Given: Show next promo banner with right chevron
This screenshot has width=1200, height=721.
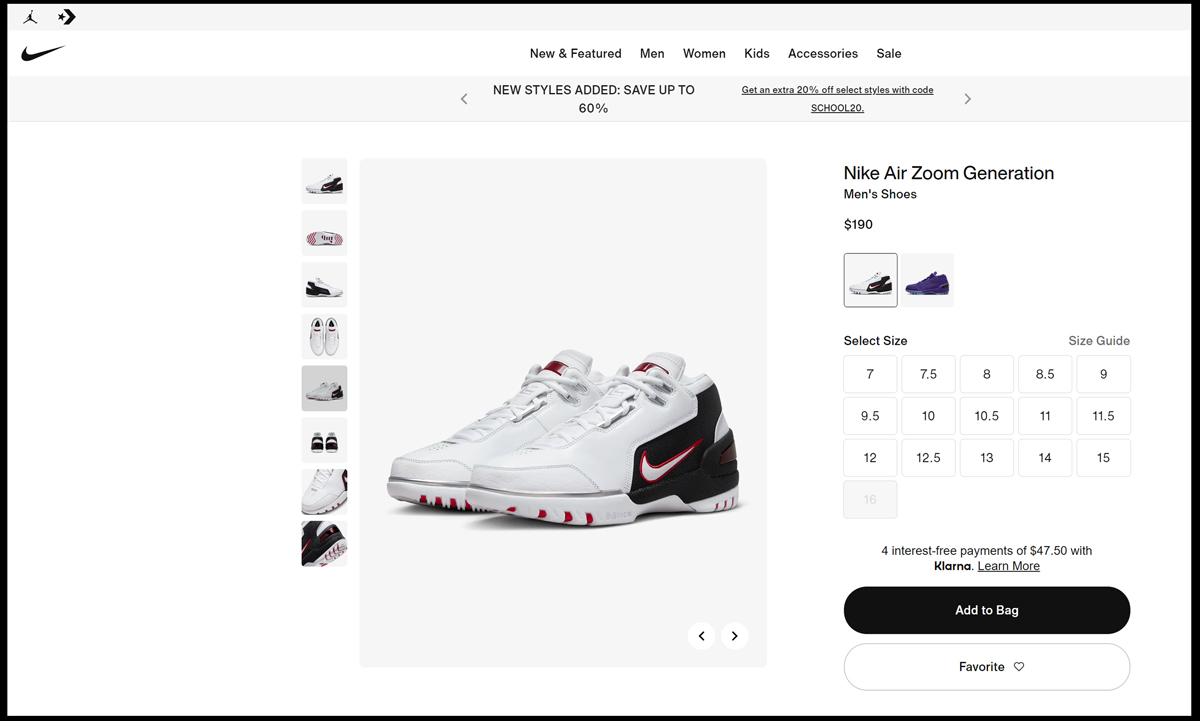Looking at the screenshot, I should [x=967, y=99].
